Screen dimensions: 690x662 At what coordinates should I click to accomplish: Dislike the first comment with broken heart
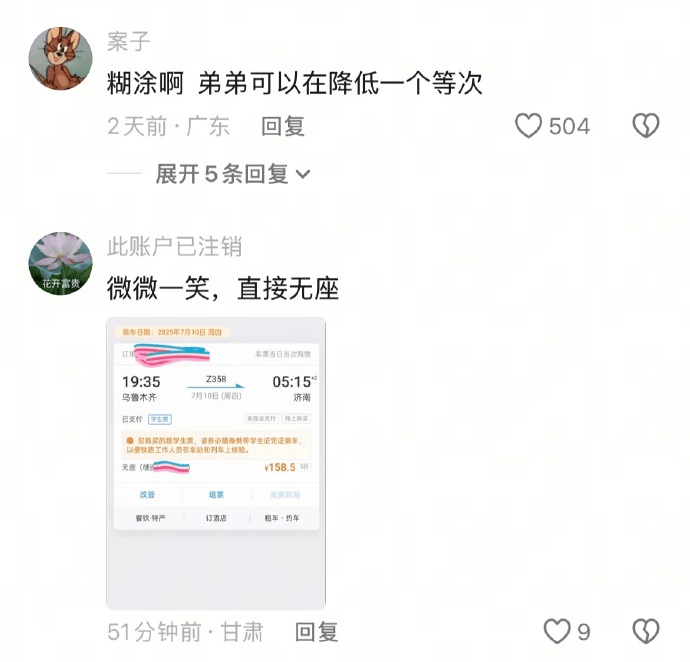(x=646, y=126)
